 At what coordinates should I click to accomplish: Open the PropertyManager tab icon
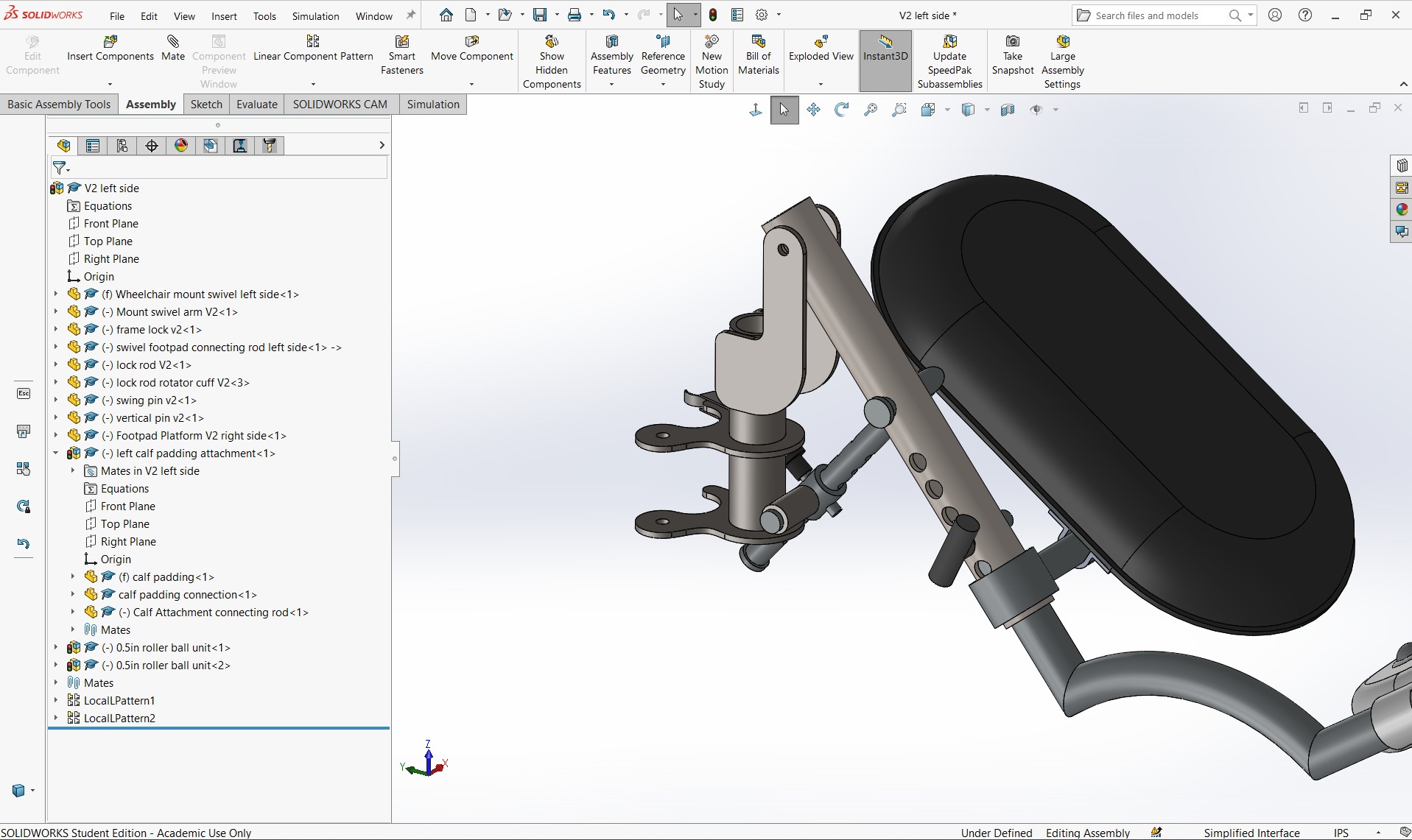tap(93, 146)
